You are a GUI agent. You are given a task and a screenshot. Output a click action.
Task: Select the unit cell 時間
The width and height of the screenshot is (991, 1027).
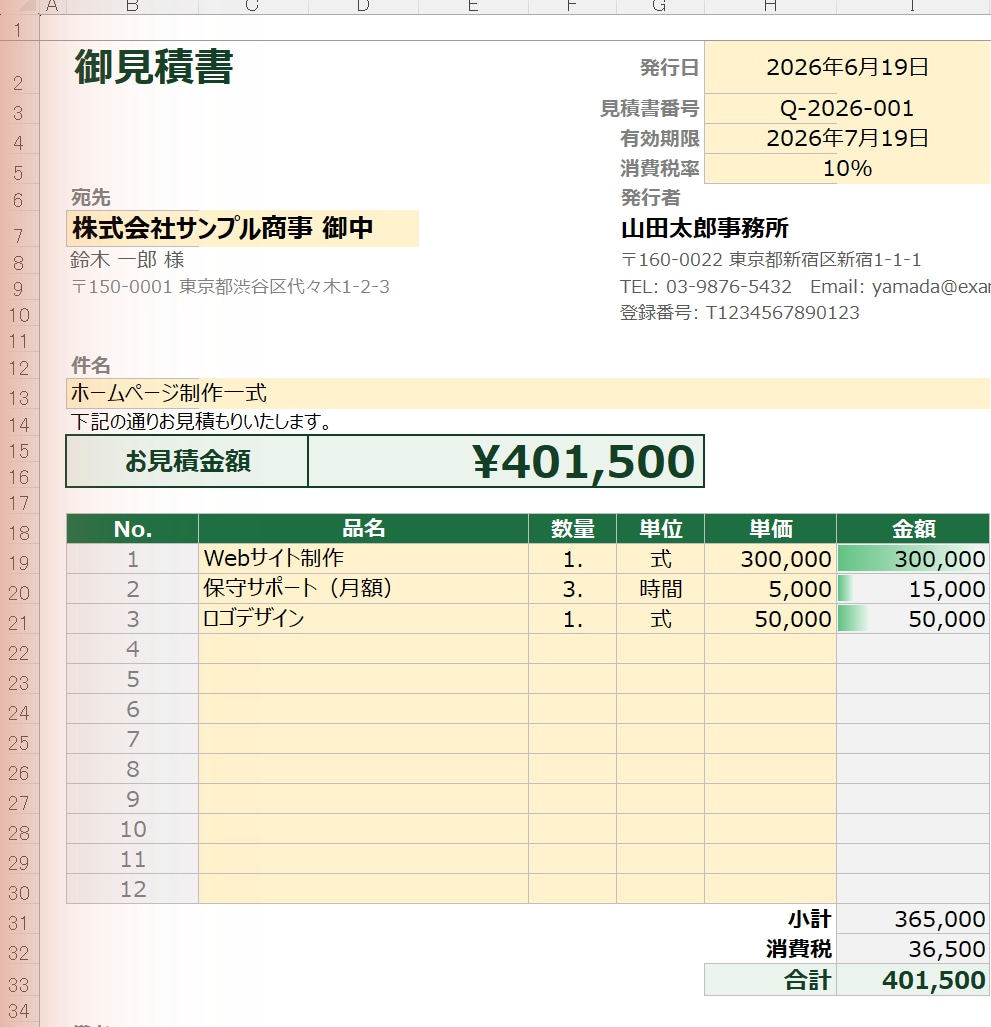[660, 589]
